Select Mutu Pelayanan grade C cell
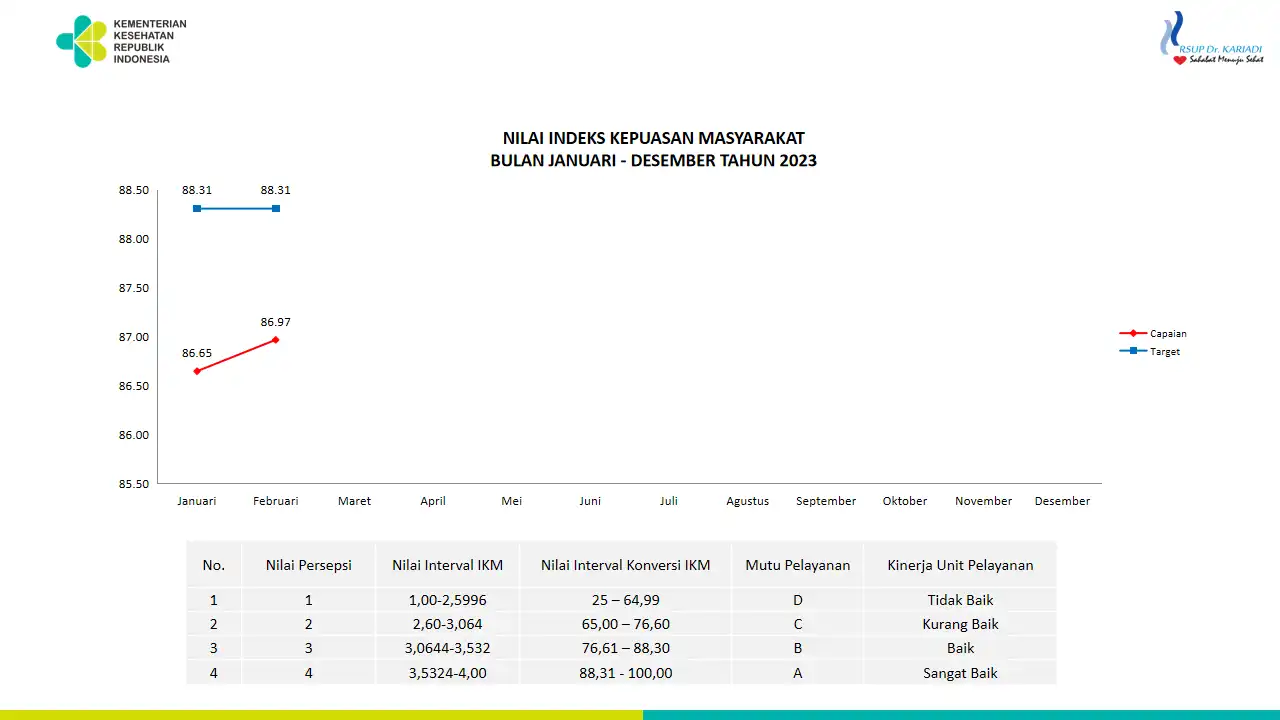The height and width of the screenshot is (720, 1280). point(798,624)
